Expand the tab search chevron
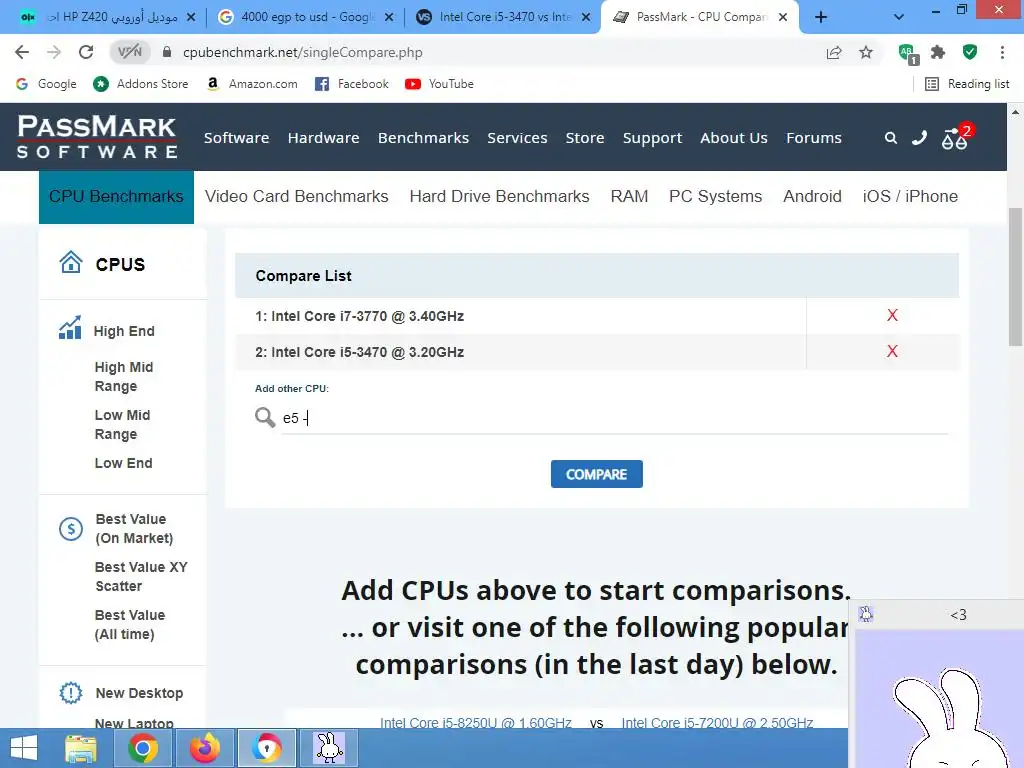This screenshot has width=1024, height=768. pyautogui.click(x=899, y=17)
